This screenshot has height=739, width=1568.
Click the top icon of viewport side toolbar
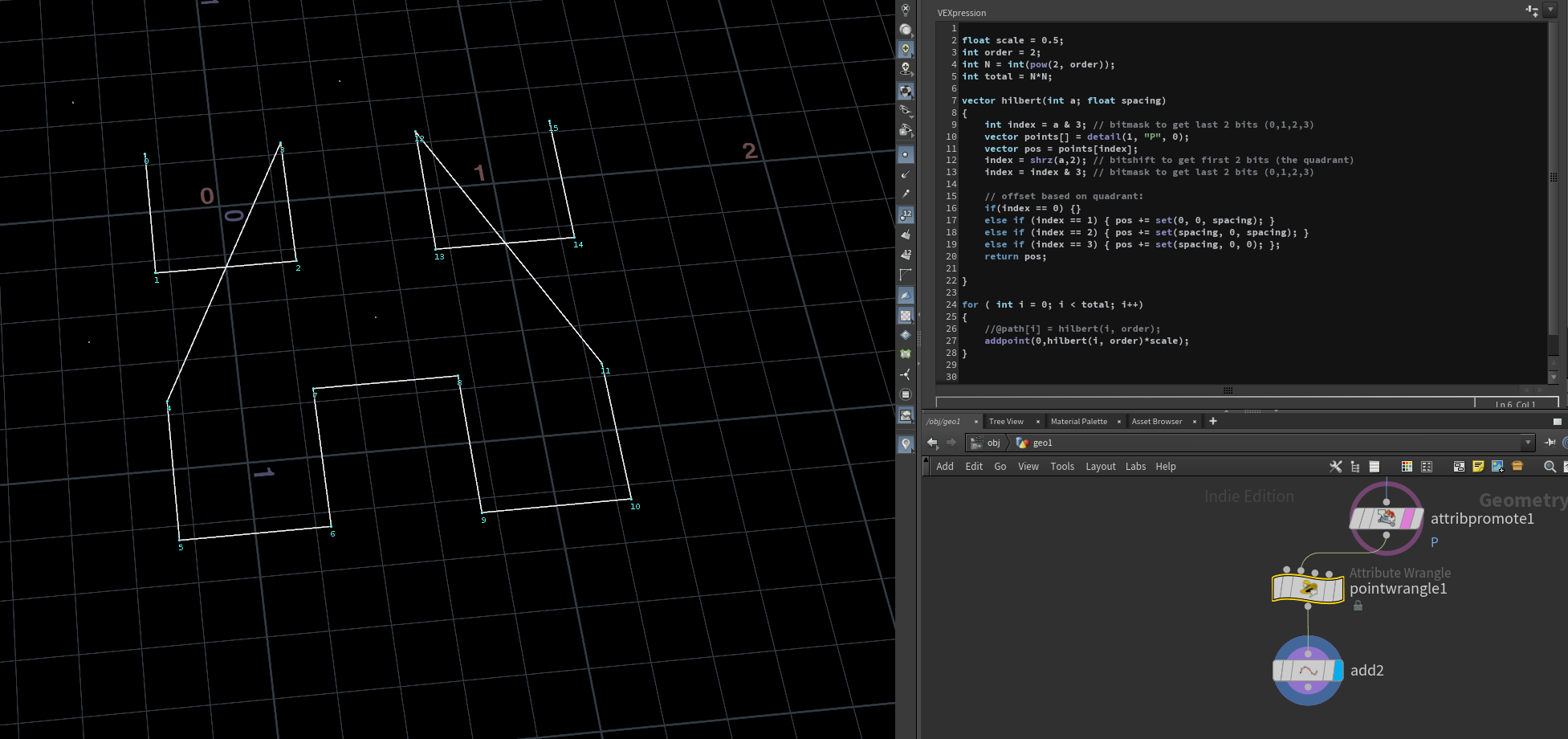[906, 10]
